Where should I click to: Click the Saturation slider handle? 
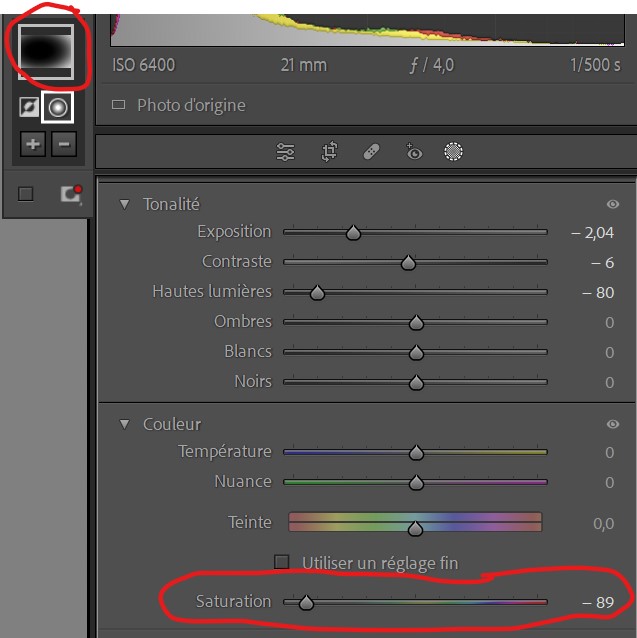[x=306, y=603]
